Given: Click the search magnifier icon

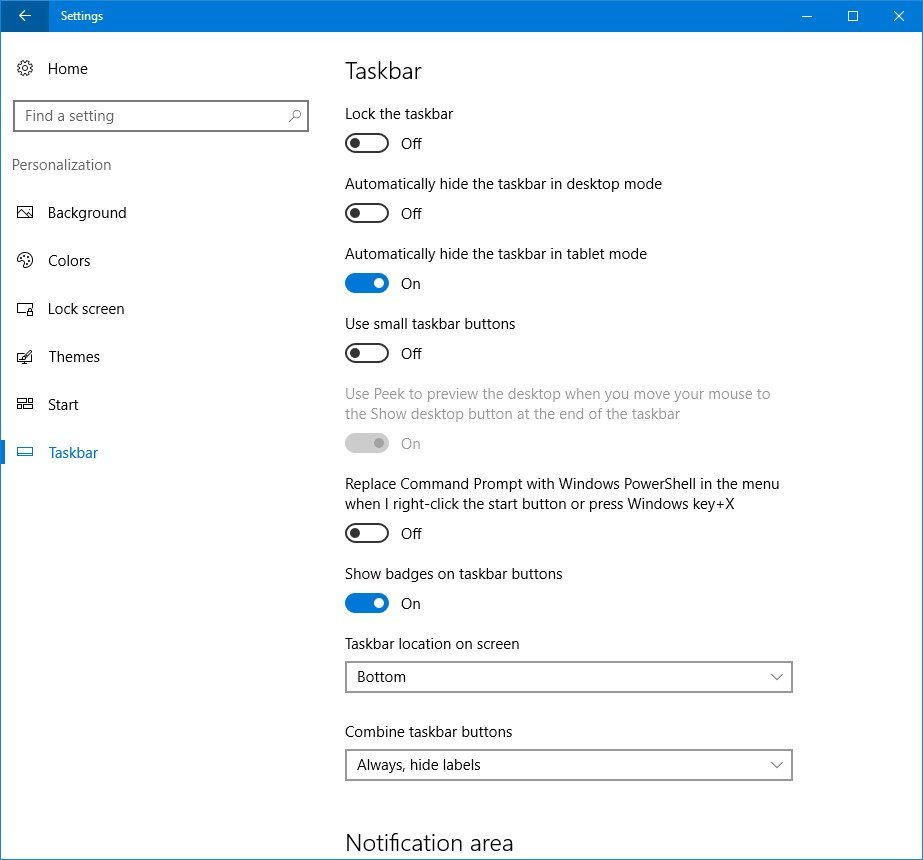Looking at the screenshot, I should pyautogui.click(x=294, y=116).
